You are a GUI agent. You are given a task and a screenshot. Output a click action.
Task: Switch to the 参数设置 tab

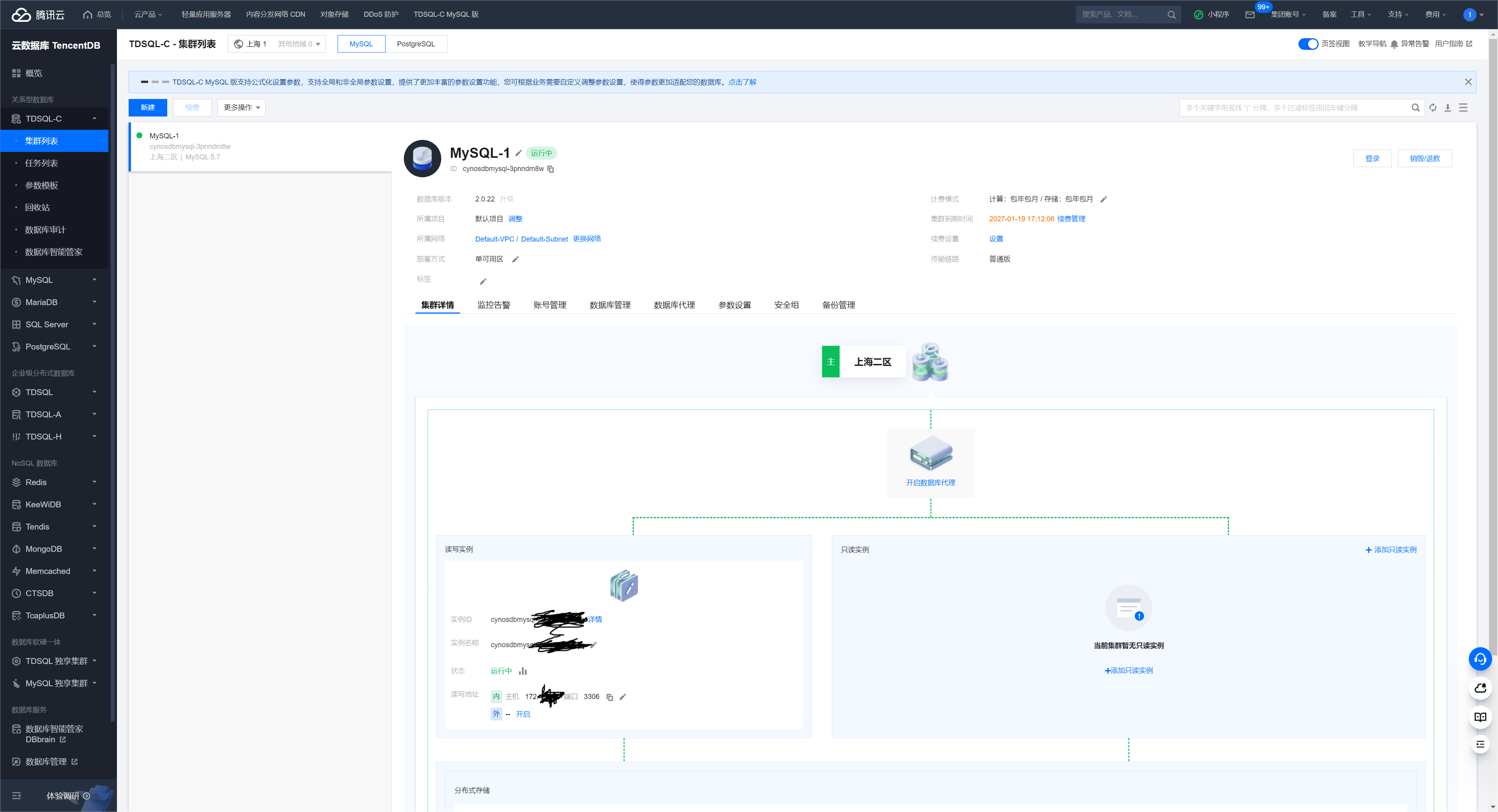point(734,305)
